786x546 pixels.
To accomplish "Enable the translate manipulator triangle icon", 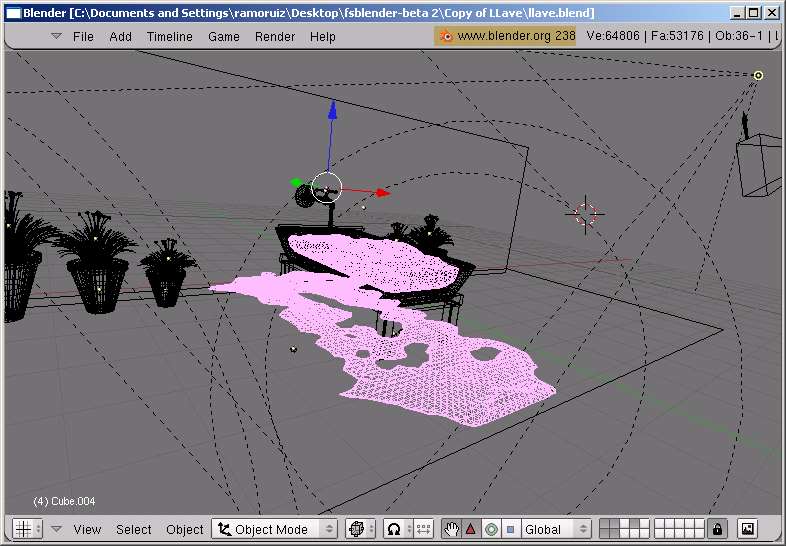I will (x=471, y=529).
